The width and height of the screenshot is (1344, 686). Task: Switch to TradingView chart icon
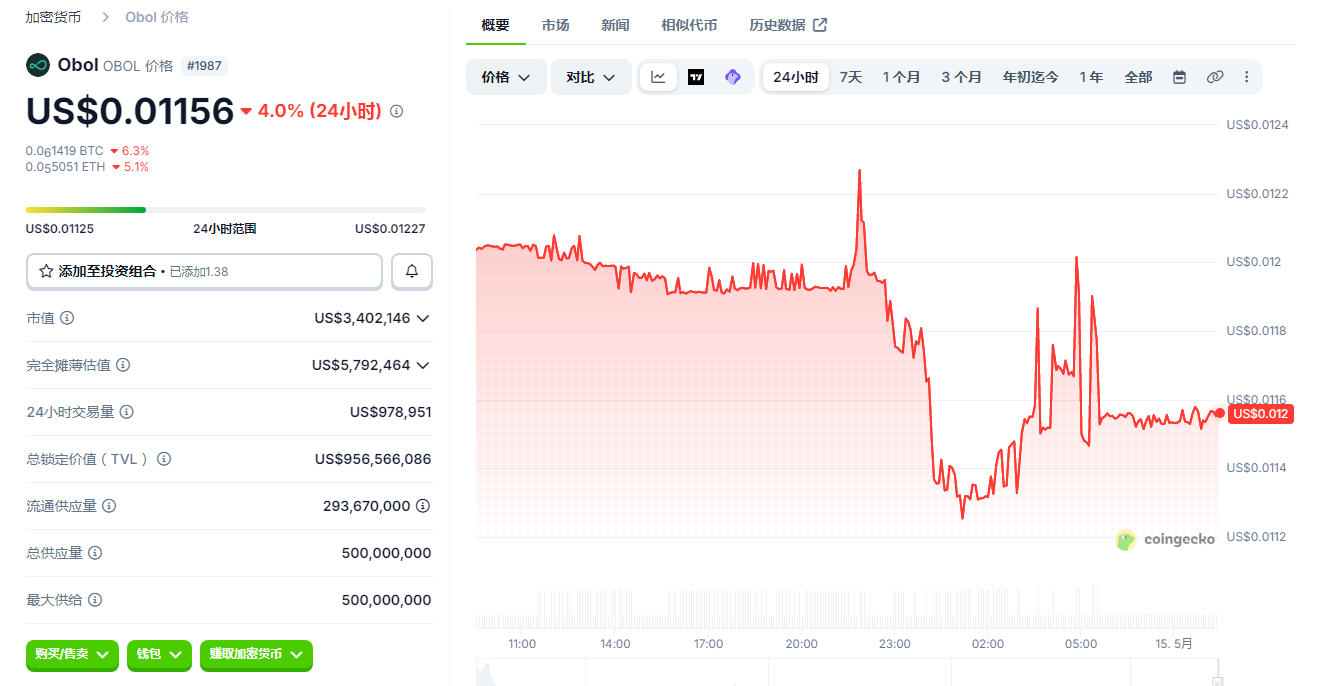click(x=696, y=77)
